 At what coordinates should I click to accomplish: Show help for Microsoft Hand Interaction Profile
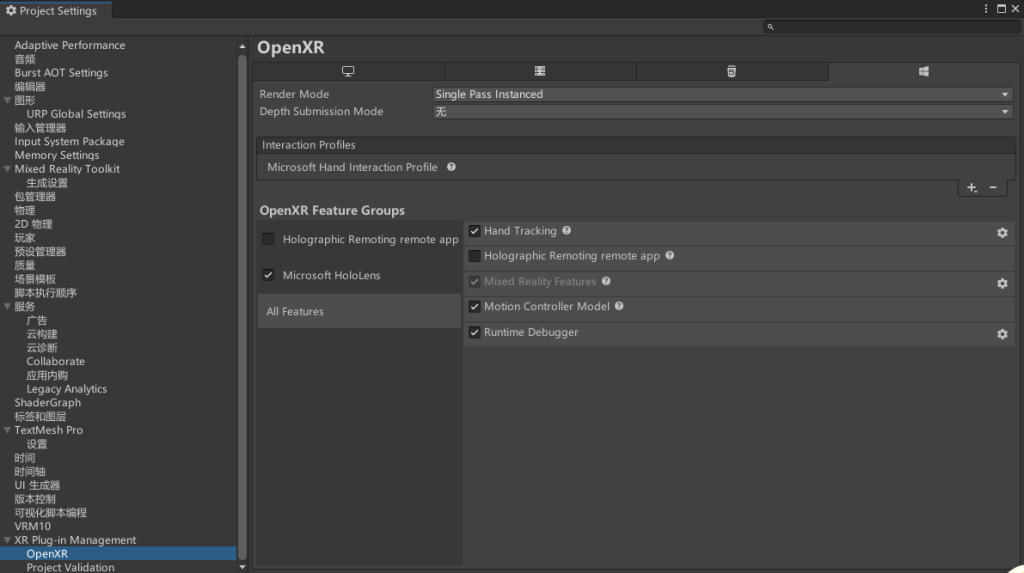pyautogui.click(x=451, y=167)
